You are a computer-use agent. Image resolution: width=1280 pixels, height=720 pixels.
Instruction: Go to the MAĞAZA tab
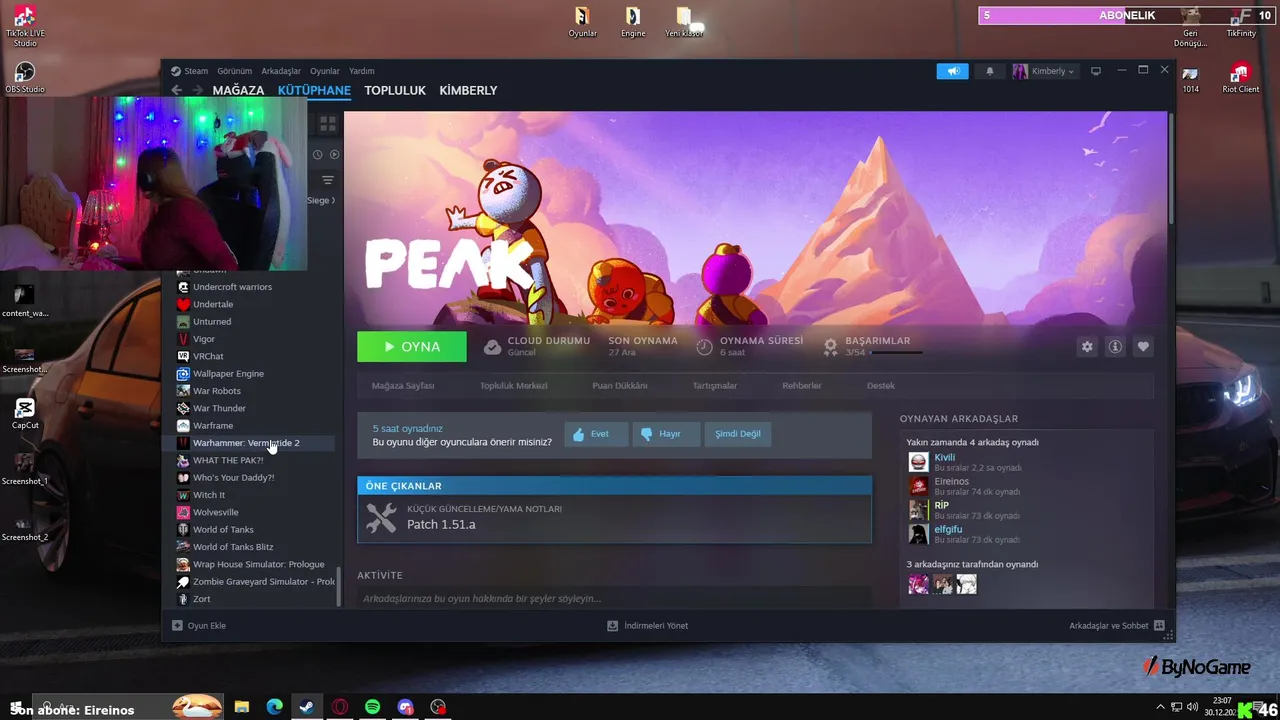238,90
